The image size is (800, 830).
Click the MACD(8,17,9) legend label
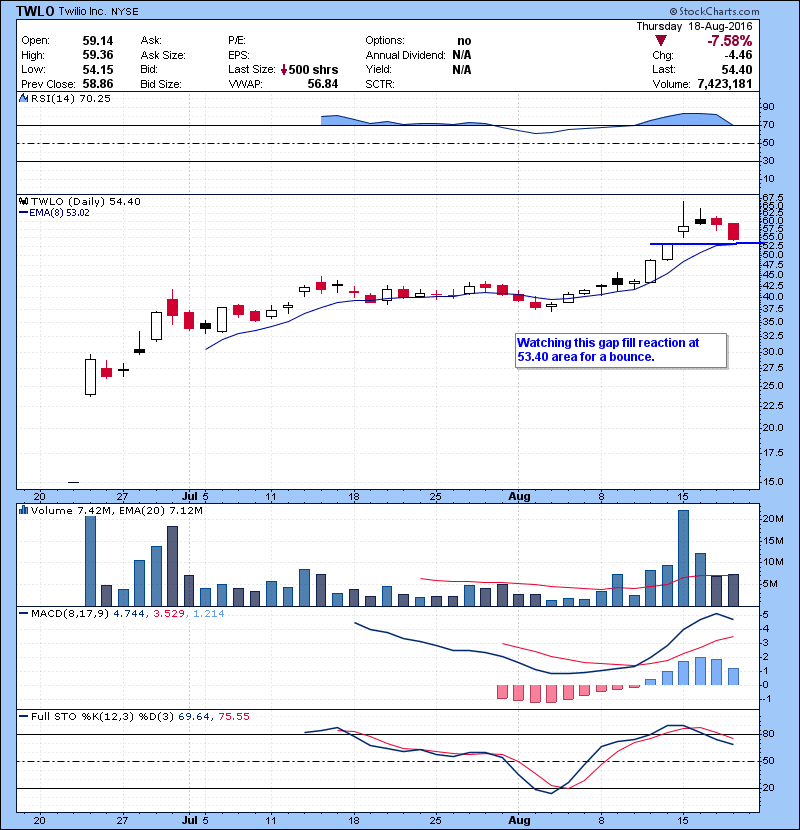pyautogui.click(x=70, y=614)
